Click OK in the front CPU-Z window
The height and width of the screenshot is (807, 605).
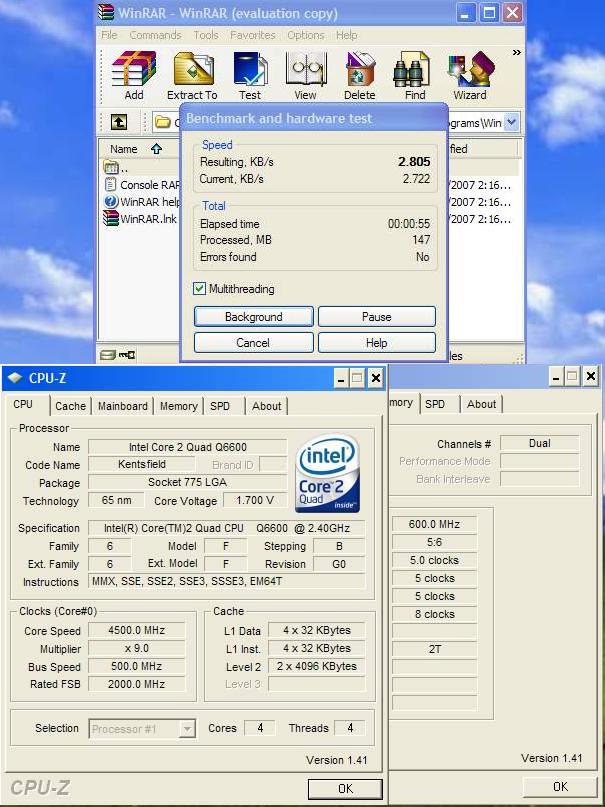345,788
